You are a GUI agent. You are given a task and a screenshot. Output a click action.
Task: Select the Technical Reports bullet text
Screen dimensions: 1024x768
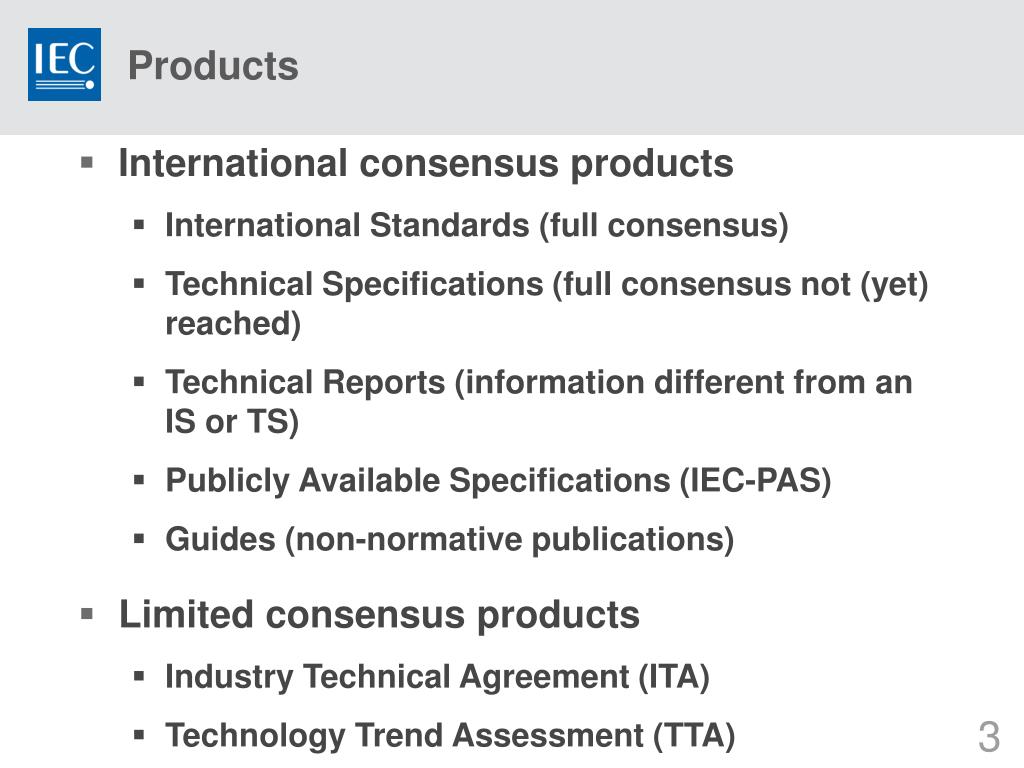click(x=539, y=402)
